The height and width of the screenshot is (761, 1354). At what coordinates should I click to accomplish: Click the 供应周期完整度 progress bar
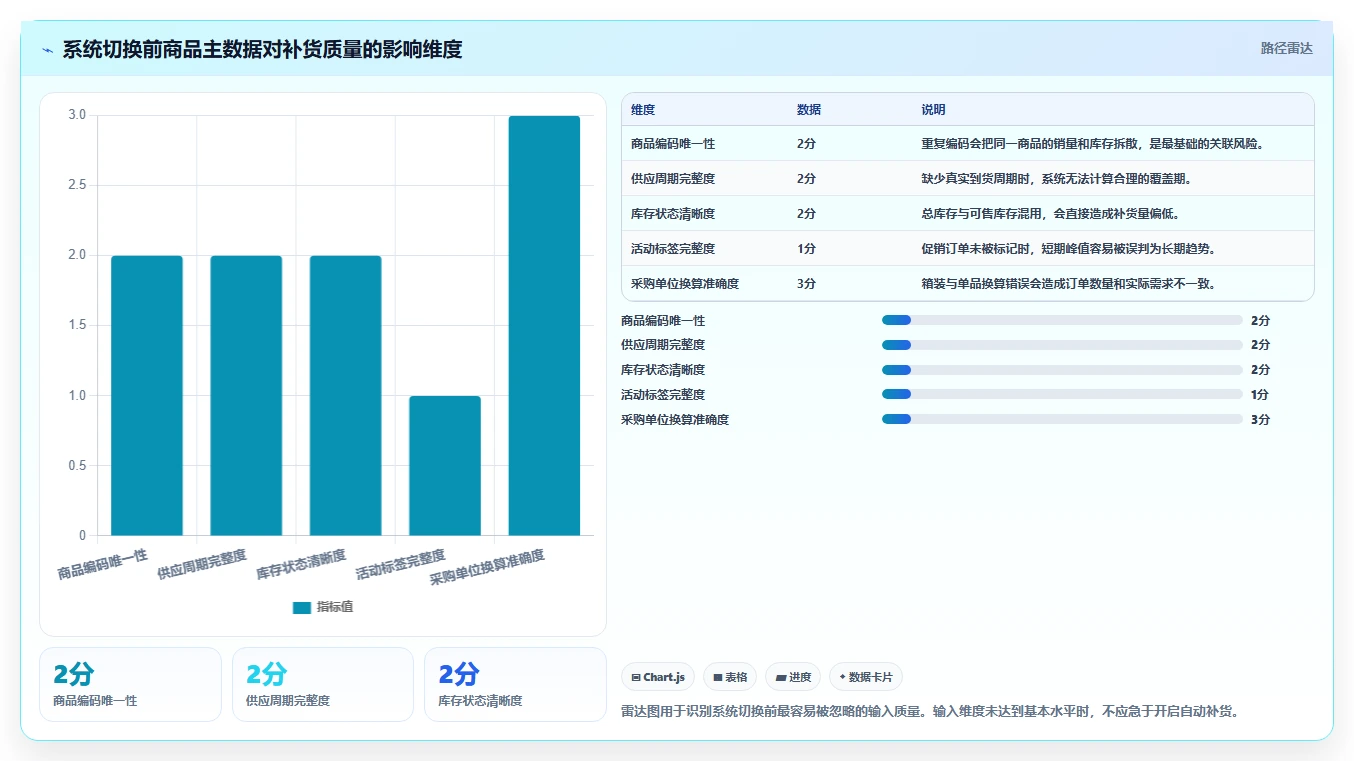(1062, 345)
